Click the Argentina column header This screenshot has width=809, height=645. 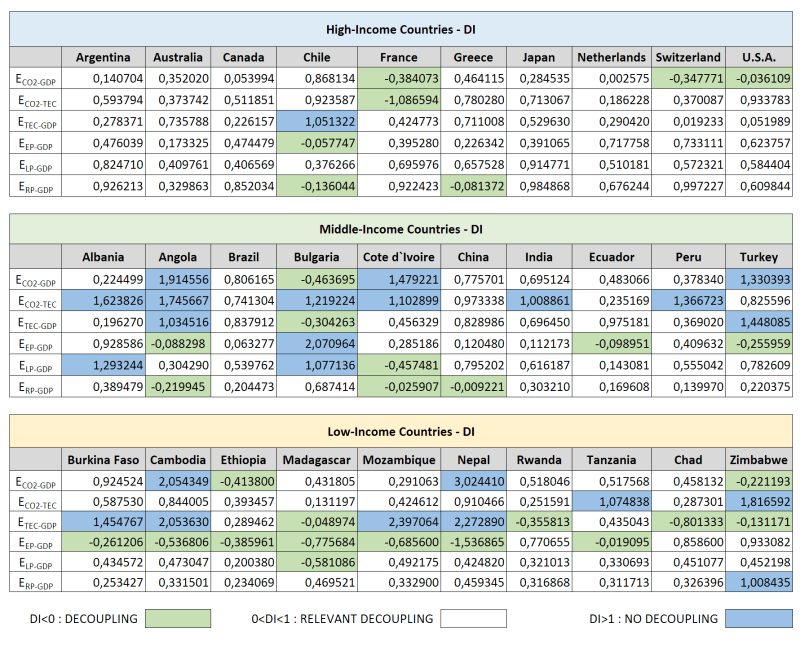[x=102, y=57]
